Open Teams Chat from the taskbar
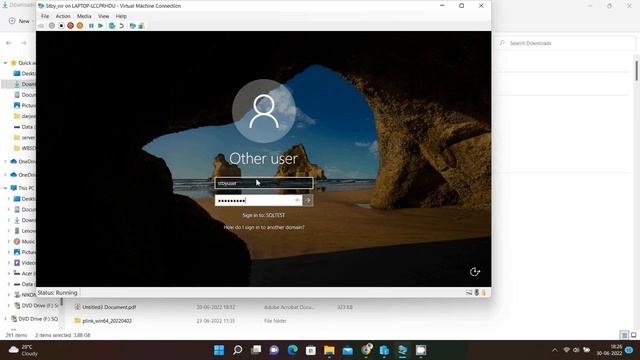This screenshot has width=640, height=360. [274, 350]
